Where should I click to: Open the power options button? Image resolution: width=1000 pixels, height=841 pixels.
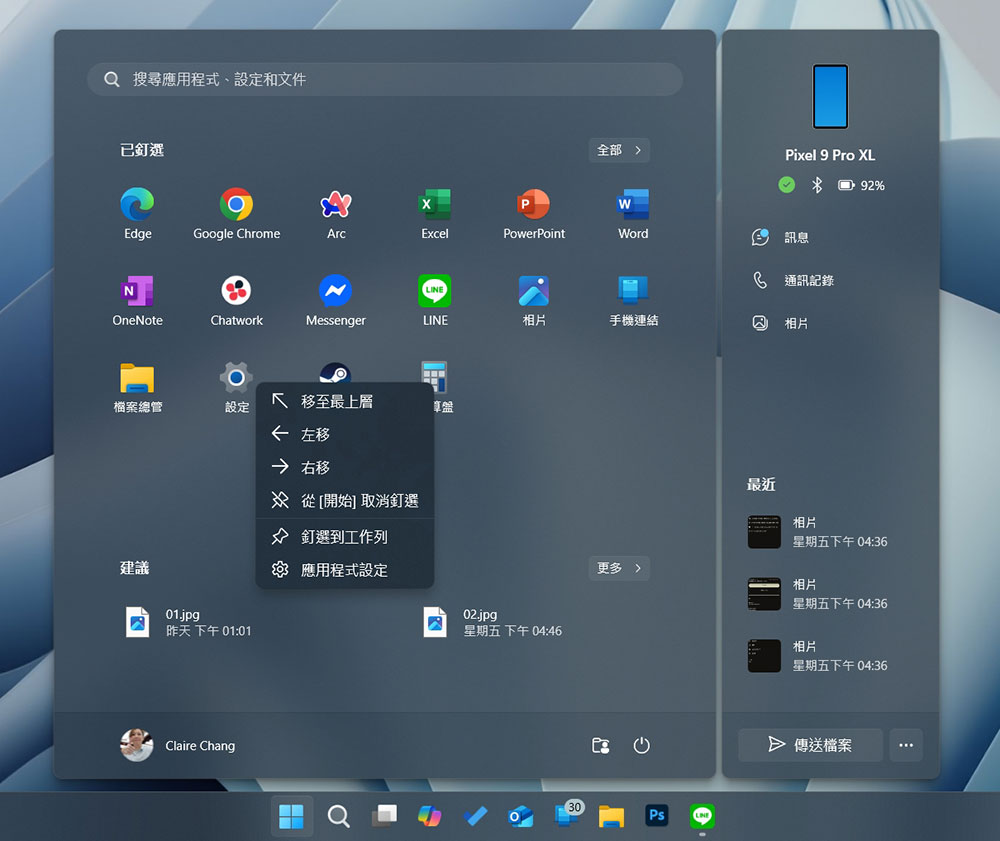[x=641, y=745]
